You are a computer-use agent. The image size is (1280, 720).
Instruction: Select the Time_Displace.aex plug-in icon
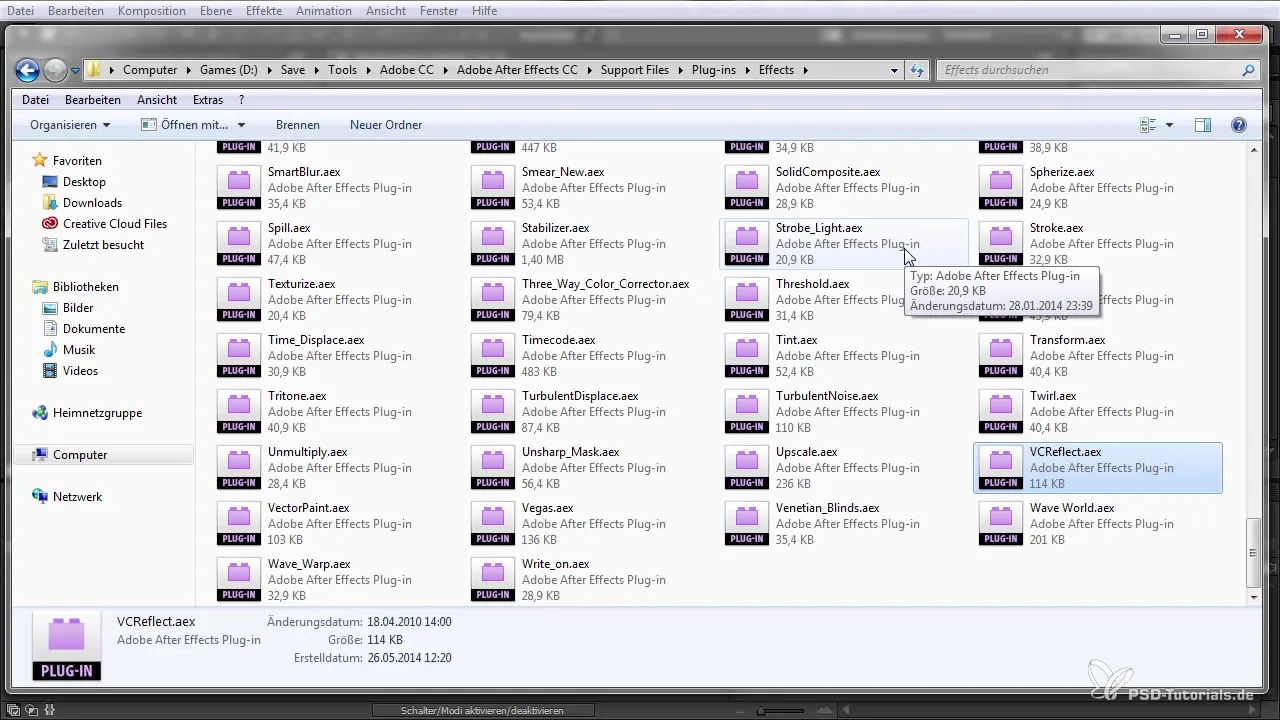(238, 356)
